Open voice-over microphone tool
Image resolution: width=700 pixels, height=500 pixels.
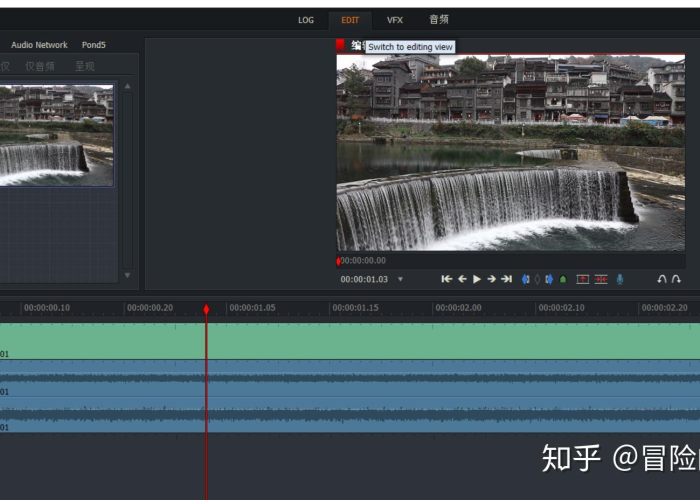pyautogui.click(x=620, y=279)
